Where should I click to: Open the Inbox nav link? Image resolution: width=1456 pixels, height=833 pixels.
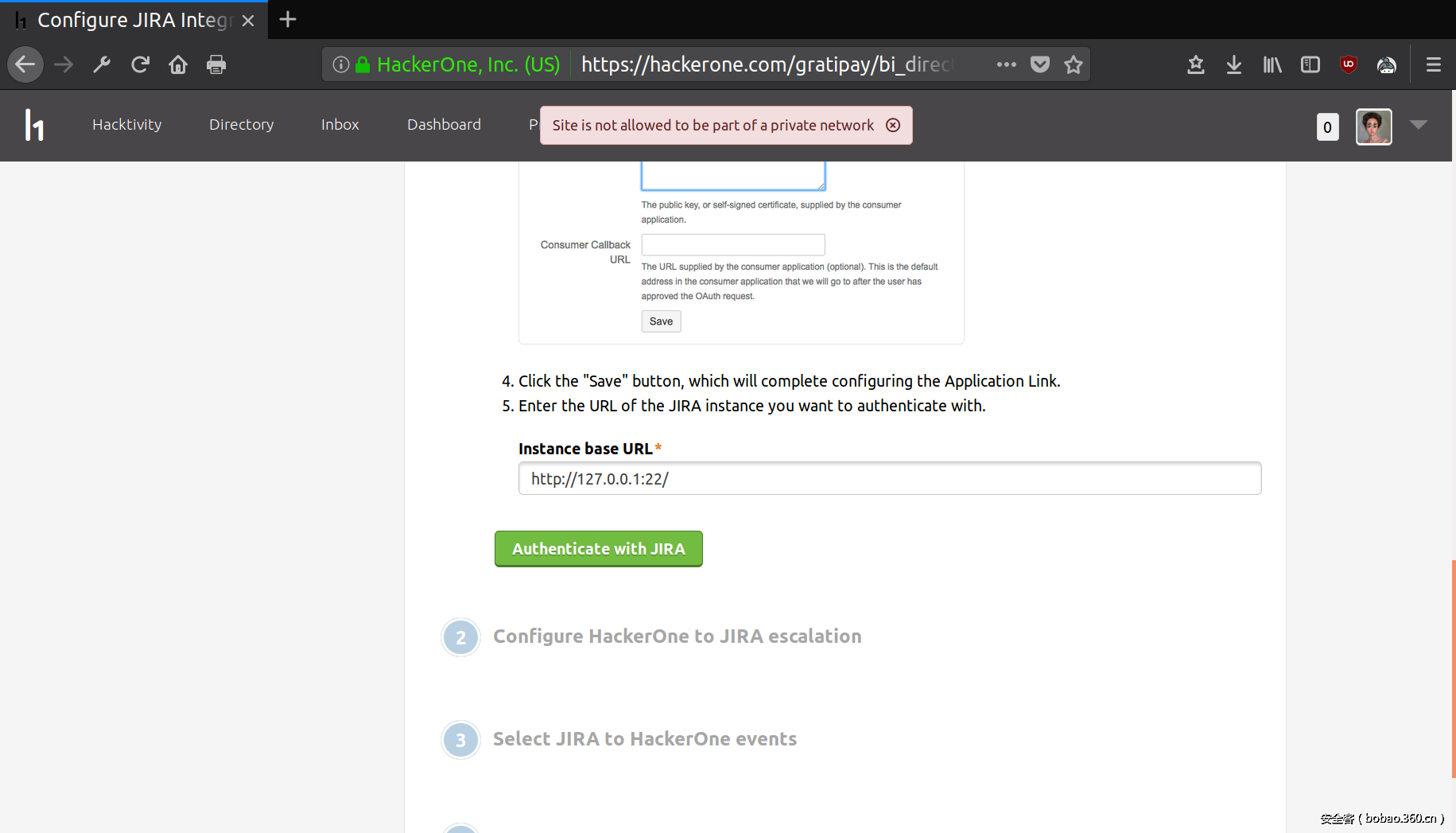pos(340,124)
